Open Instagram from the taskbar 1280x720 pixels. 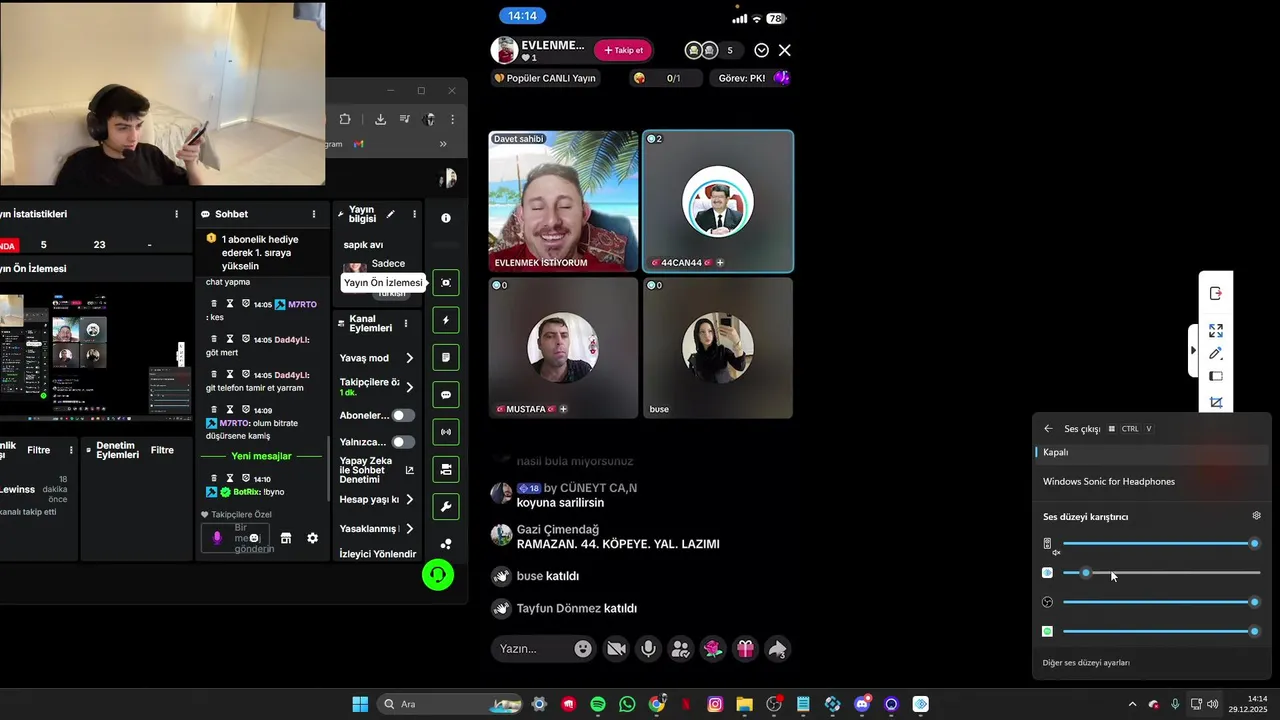(715, 704)
